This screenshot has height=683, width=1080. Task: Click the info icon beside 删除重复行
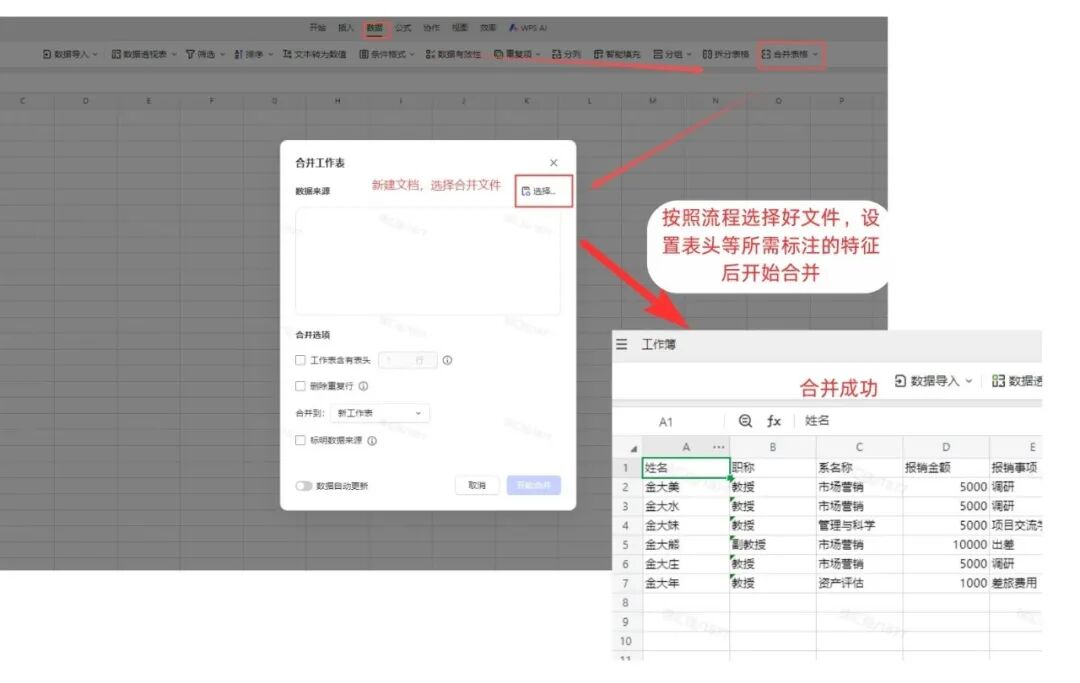point(364,386)
